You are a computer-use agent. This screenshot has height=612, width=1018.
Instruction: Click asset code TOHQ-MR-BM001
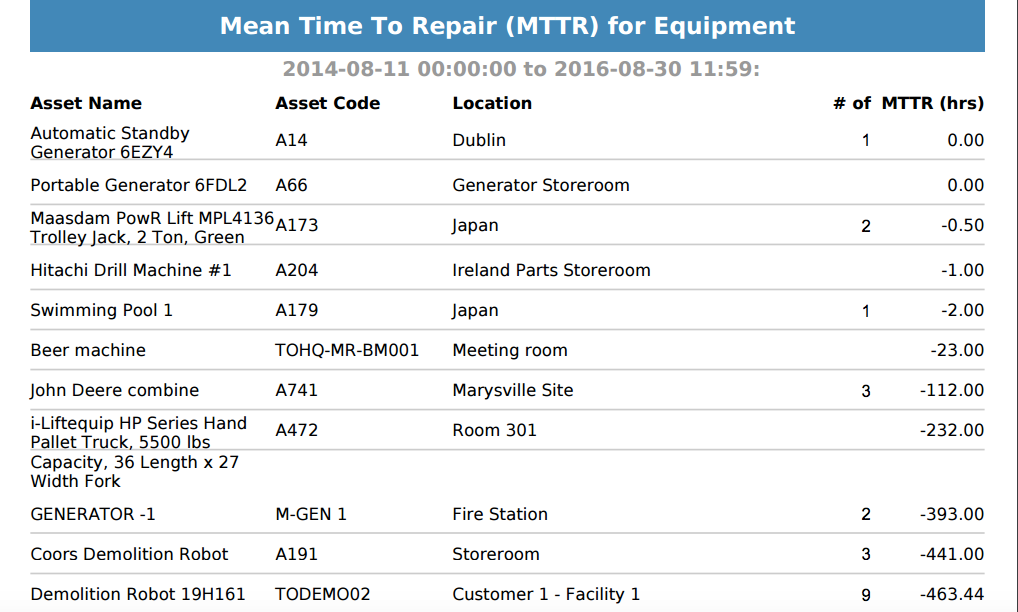tap(347, 350)
